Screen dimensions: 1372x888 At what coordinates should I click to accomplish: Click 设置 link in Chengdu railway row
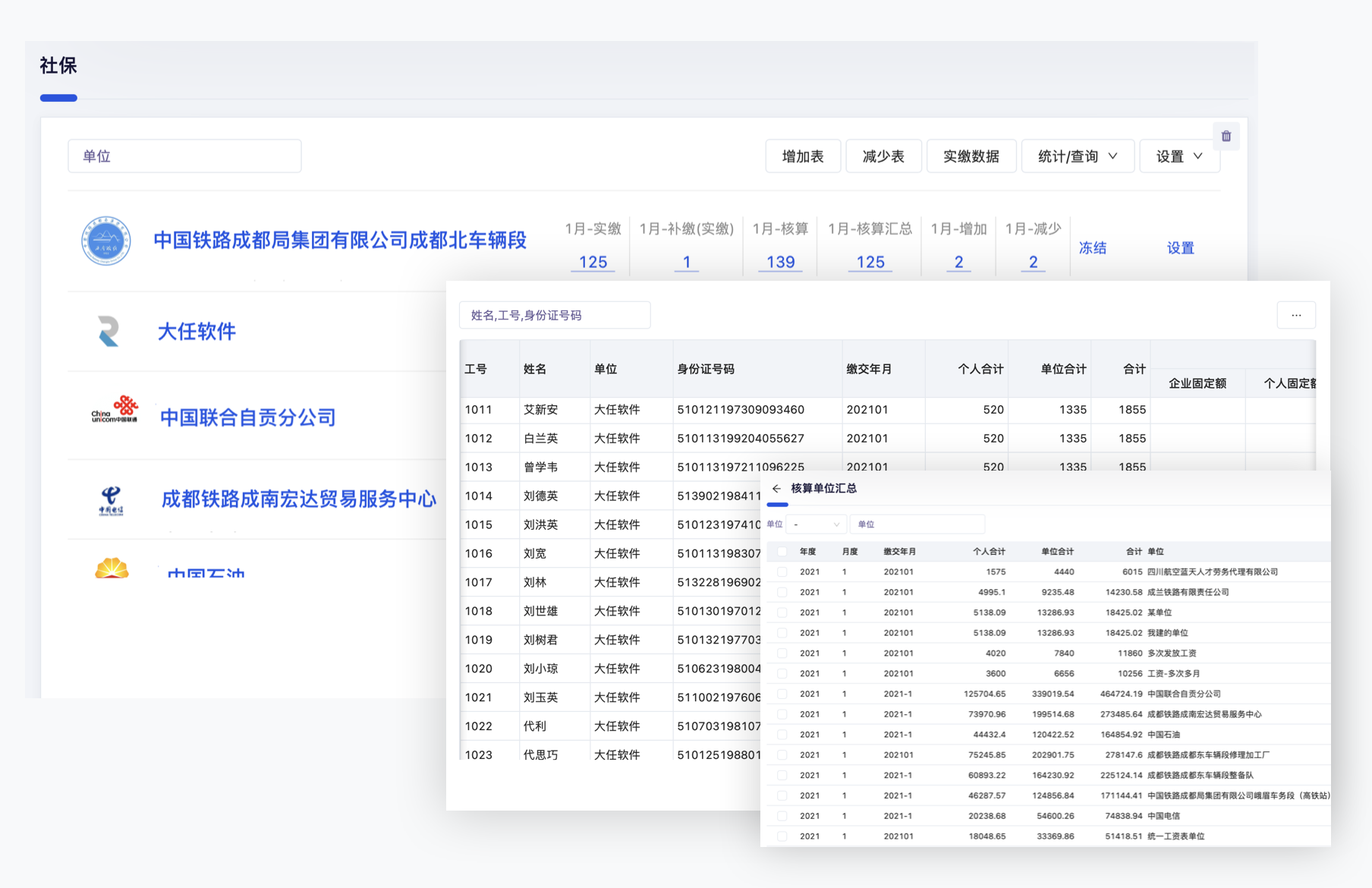click(1180, 248)
